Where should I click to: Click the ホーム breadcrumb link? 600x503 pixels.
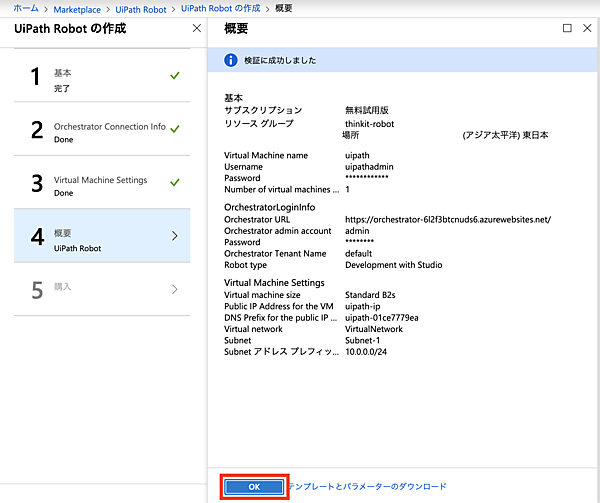25,8
